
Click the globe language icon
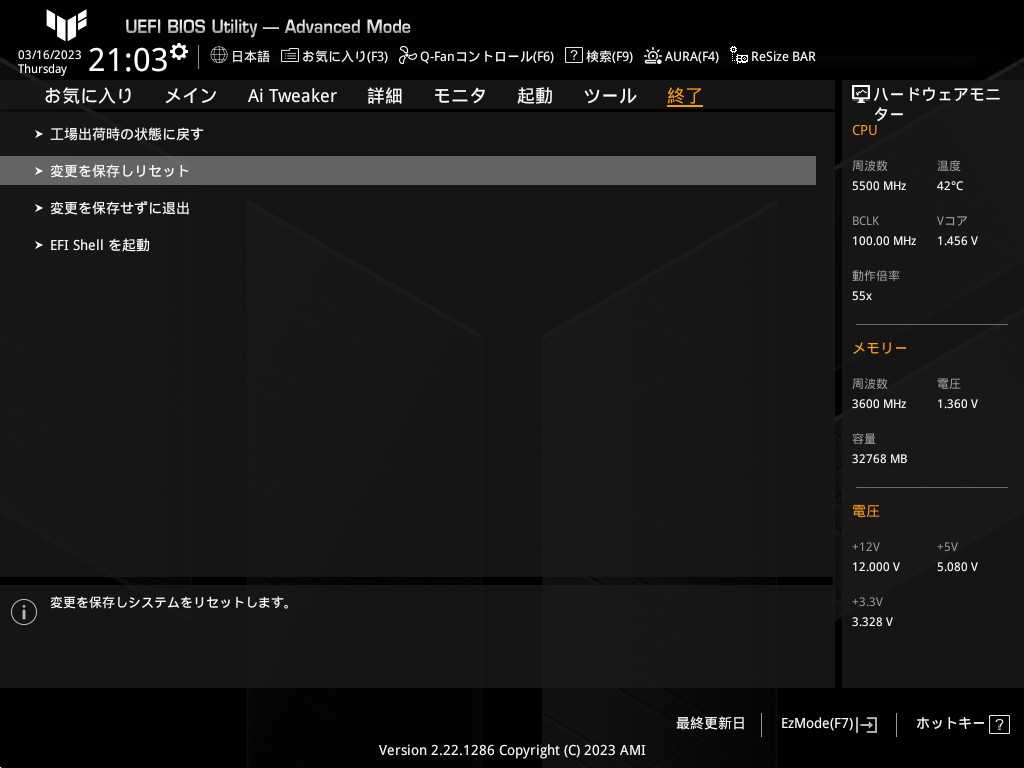pyautogui.click(x=219, y=56)
